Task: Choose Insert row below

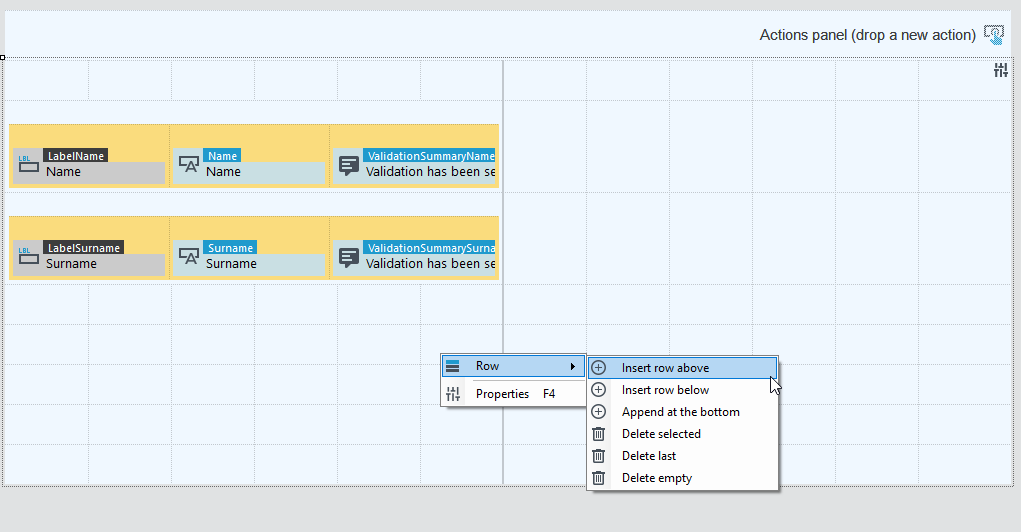Action: (x=682, y=390)
